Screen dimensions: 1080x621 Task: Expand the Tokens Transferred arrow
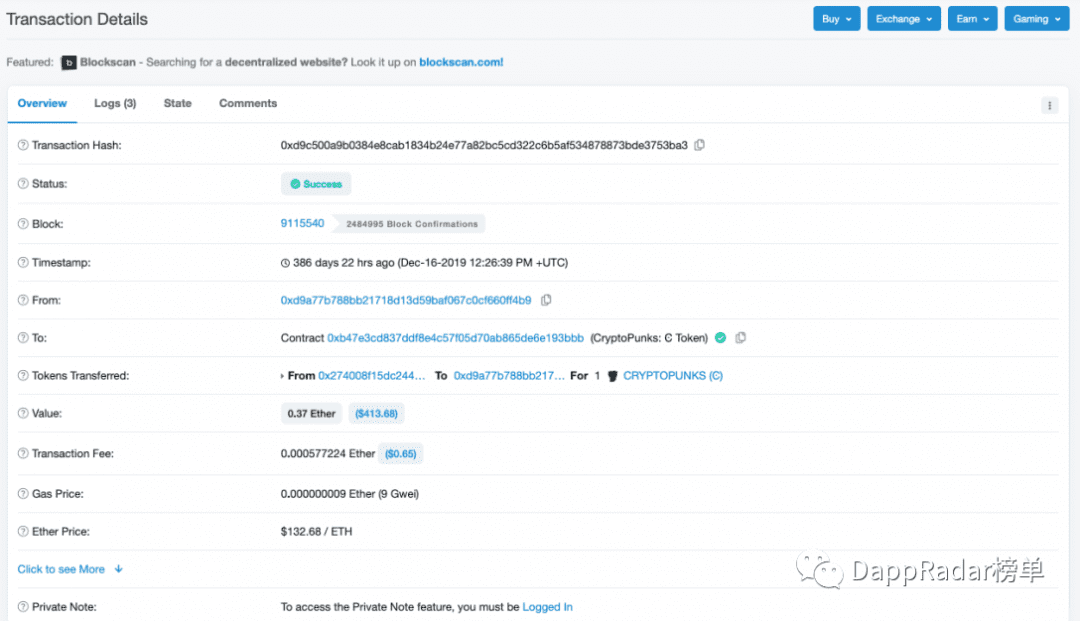(x=282, y=376)
